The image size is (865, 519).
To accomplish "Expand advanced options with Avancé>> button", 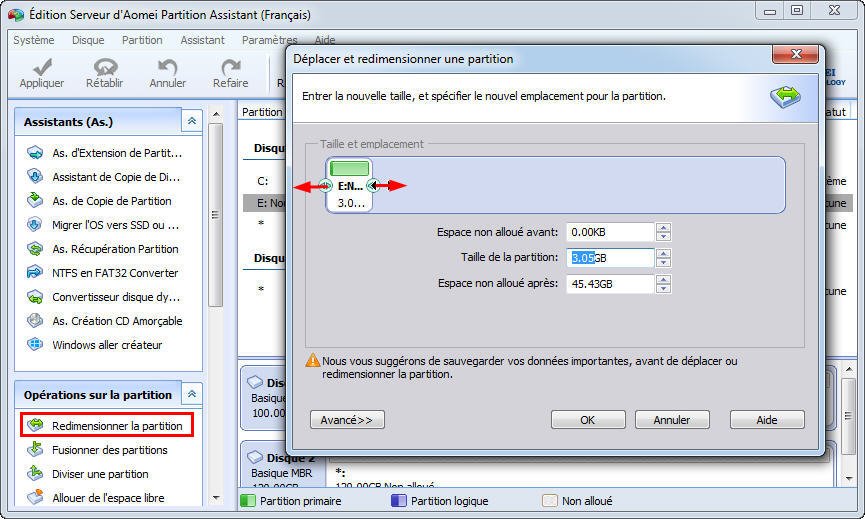I will pyautogui.click(x=347, y=420).
